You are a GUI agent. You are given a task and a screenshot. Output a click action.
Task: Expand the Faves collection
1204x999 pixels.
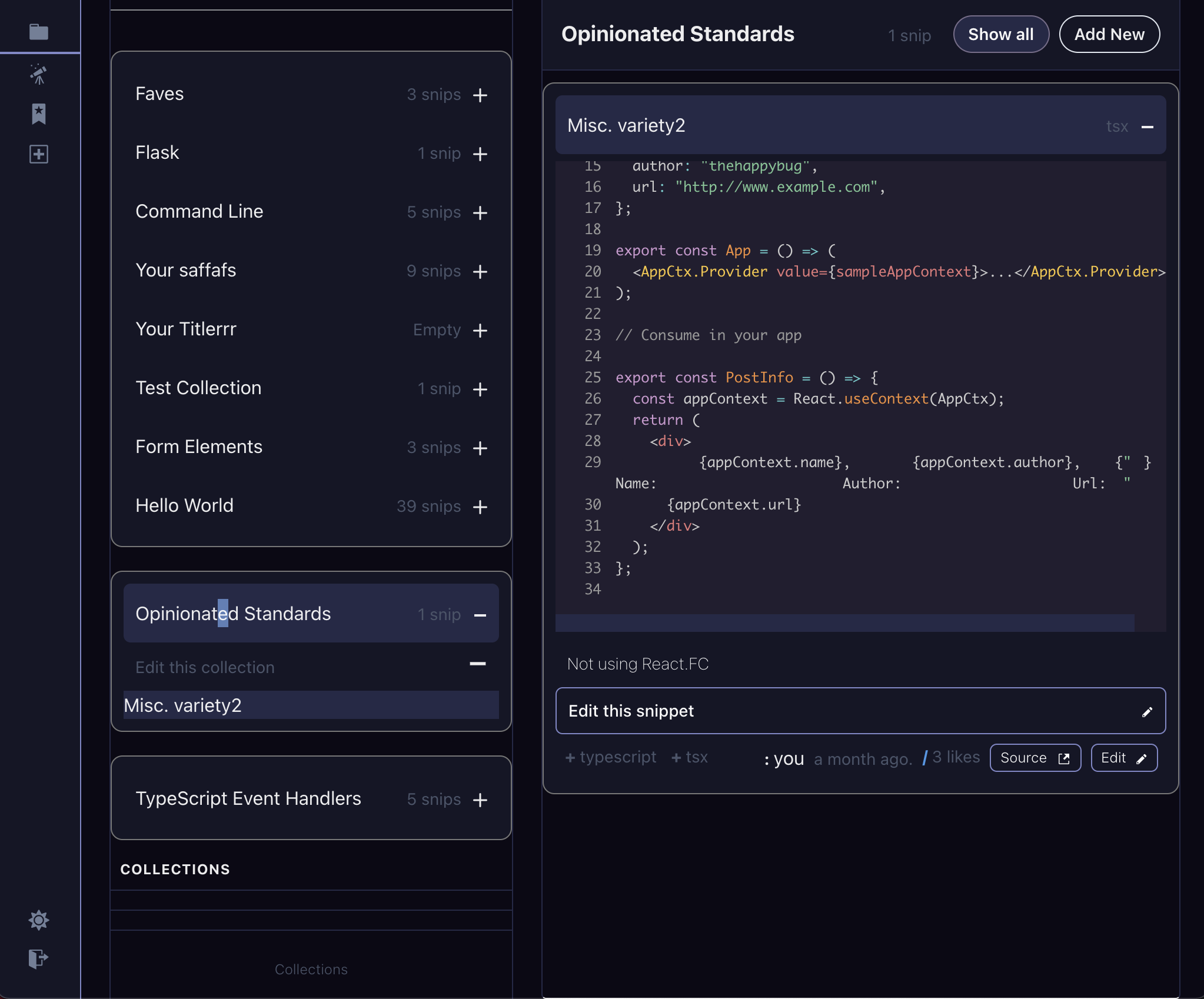480,95
